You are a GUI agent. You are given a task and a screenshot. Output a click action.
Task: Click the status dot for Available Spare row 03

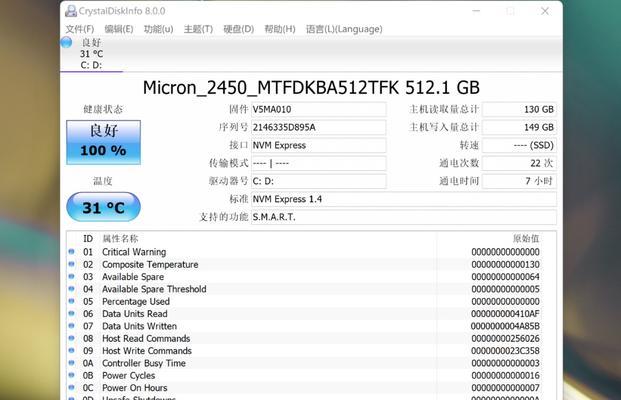point(71,276)
